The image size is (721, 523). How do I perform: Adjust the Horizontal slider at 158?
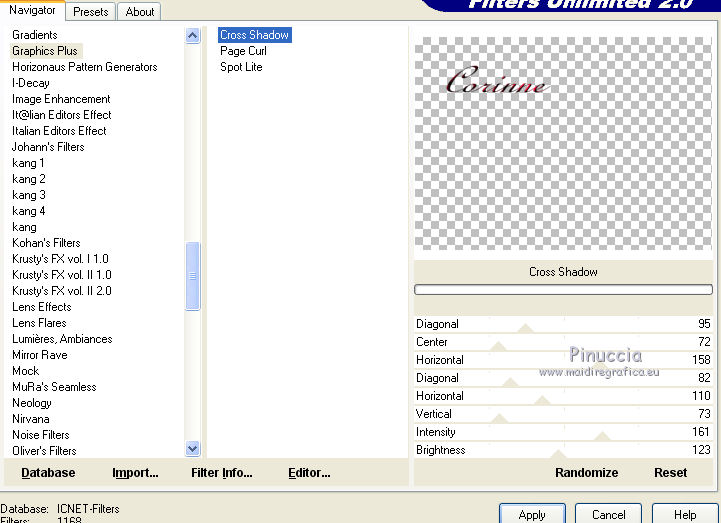click(563, 360)
